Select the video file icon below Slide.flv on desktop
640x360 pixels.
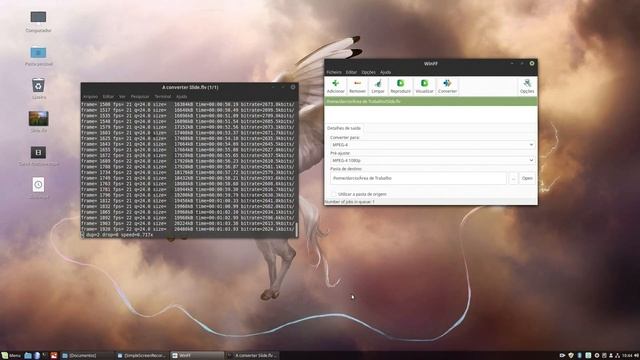tap(38, 152)
